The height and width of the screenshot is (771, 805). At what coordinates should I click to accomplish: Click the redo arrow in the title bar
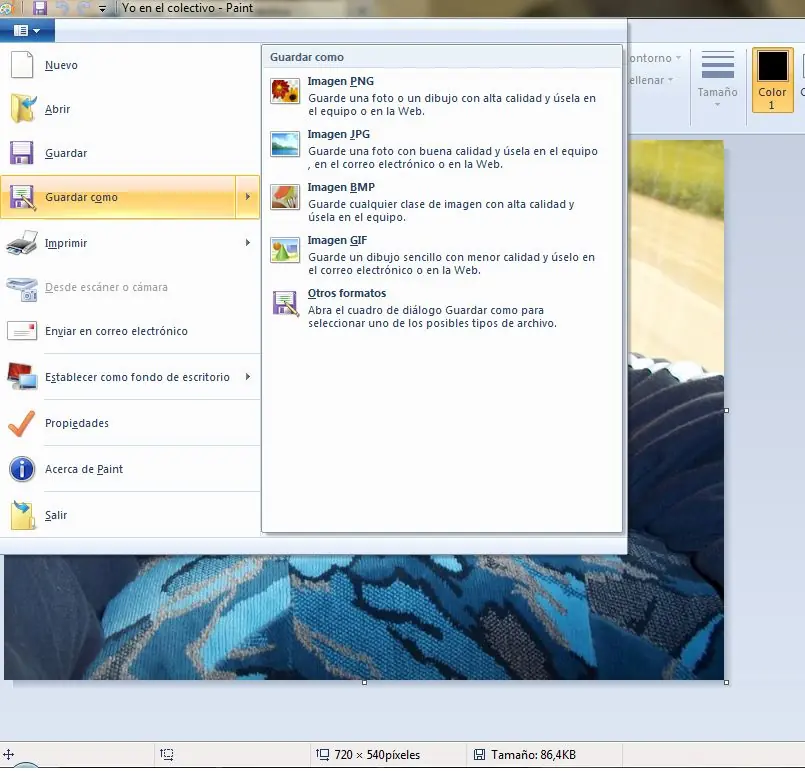84,8
